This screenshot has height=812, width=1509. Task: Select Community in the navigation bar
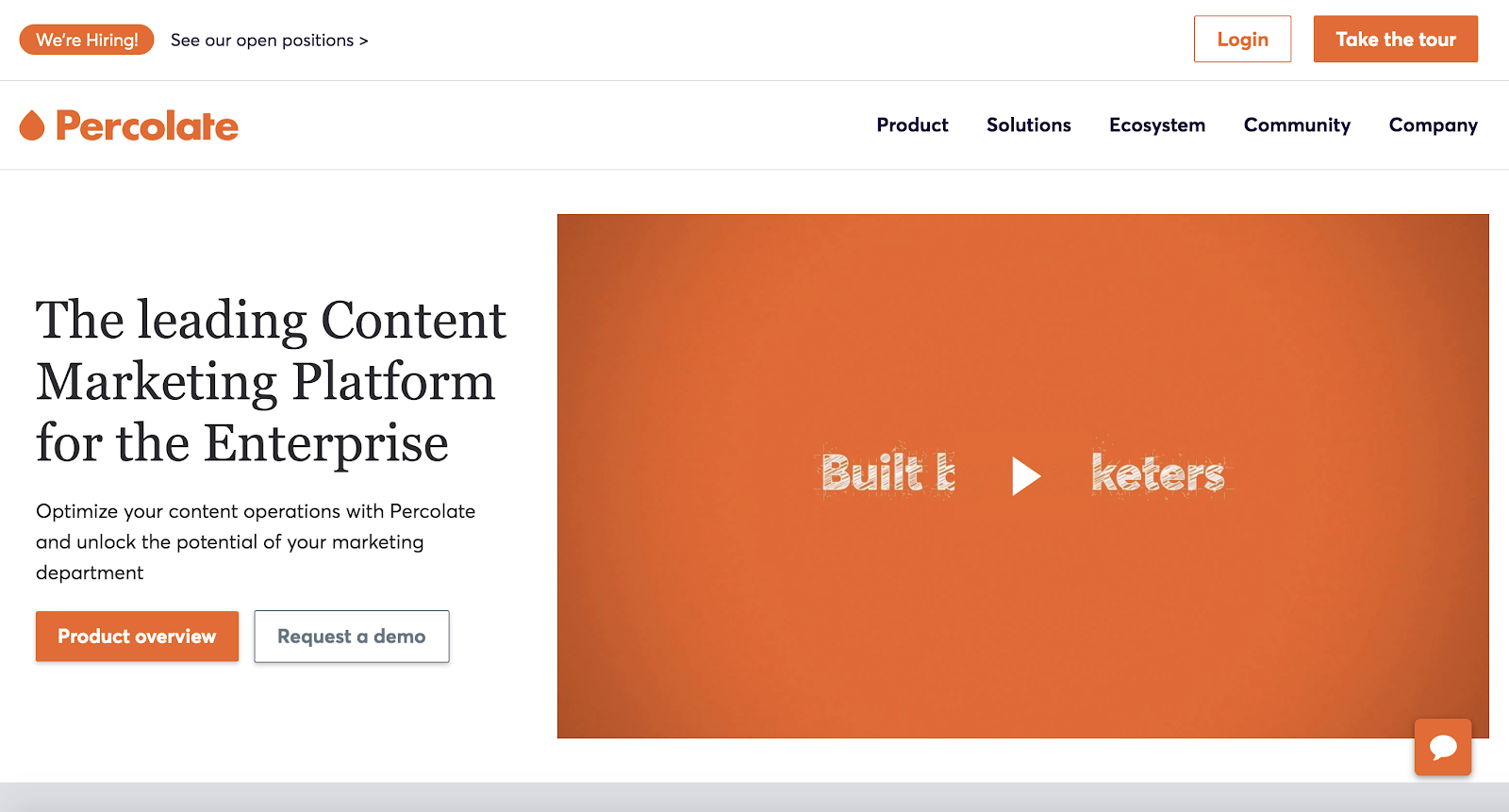(1297, 124)
